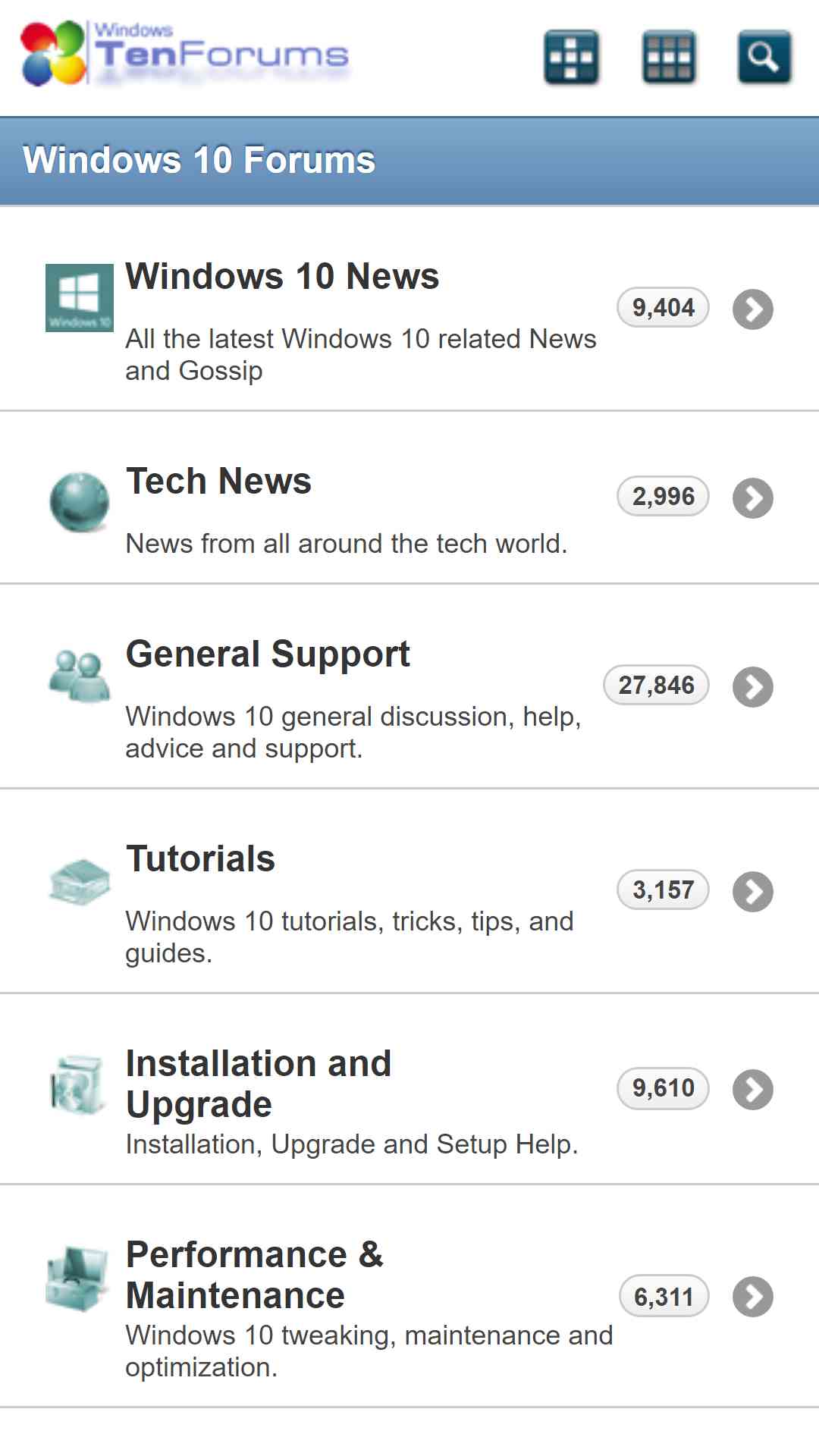819x1456 pixels.
Task: Click the Installation and Upgrade box icon
Action: (77, 1084)
